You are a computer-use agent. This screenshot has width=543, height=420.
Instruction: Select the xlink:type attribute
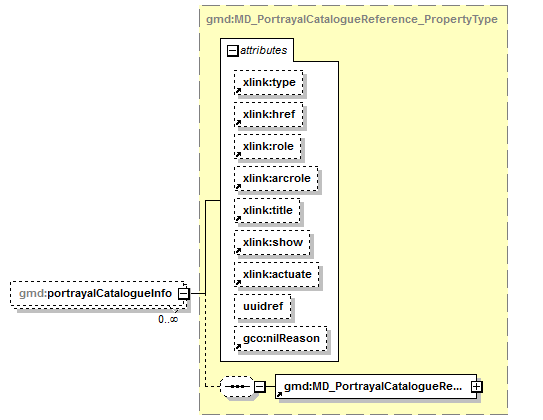coord(269,83)
